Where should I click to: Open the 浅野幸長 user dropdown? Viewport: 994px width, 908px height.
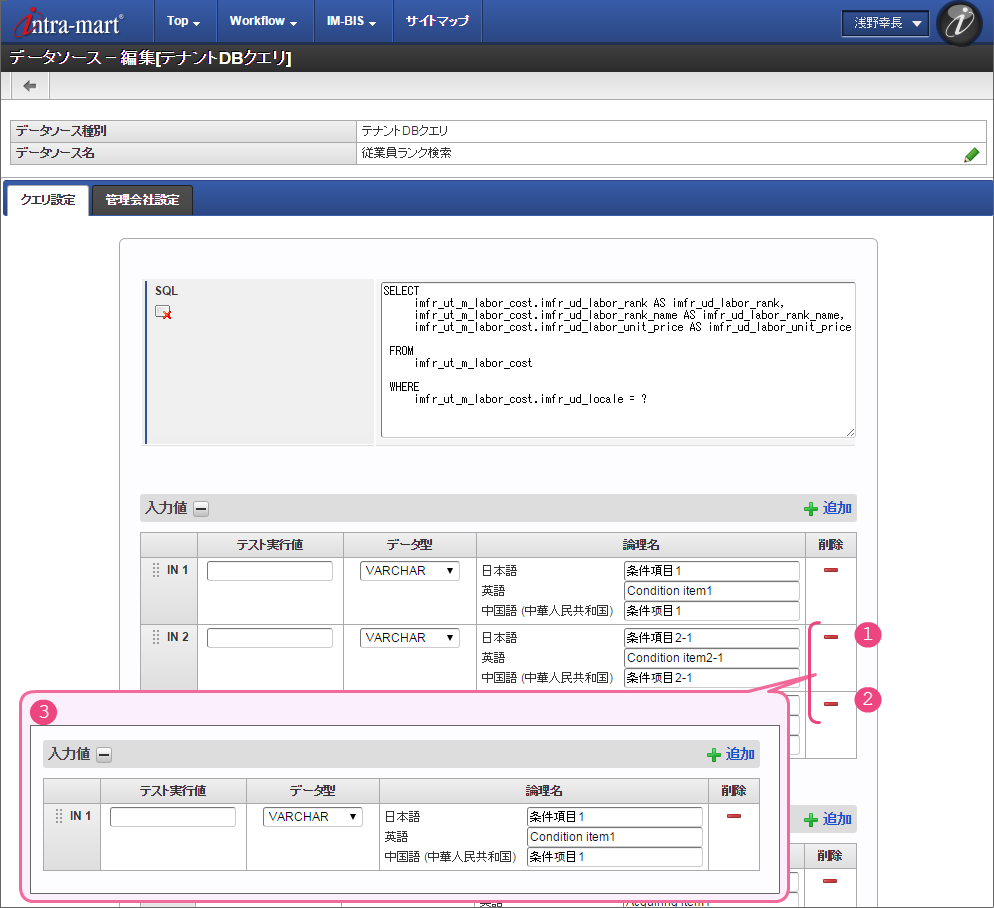tap(885, 23)
